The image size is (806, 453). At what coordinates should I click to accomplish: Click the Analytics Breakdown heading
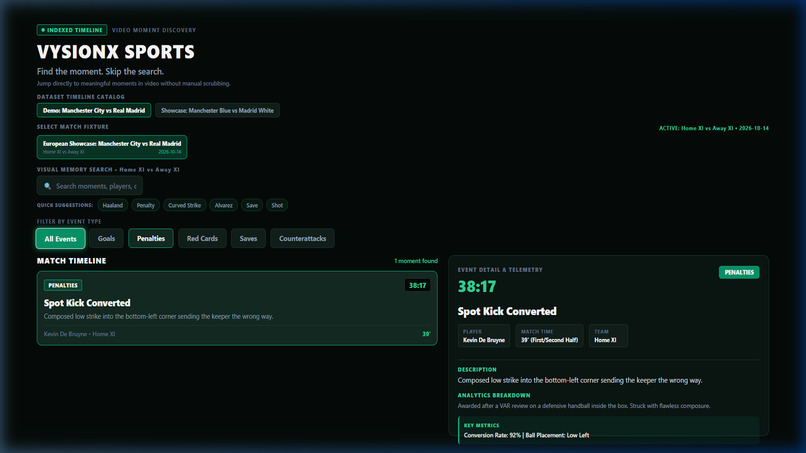(x=494, y=395)
